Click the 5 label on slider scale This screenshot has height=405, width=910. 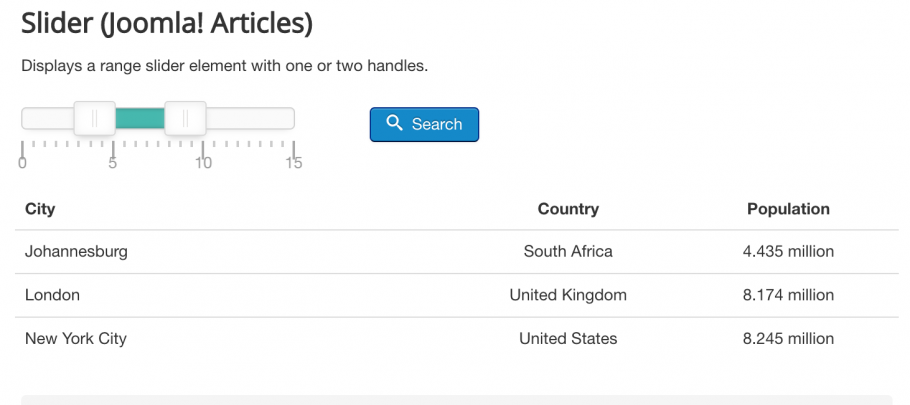pos(113,163)
